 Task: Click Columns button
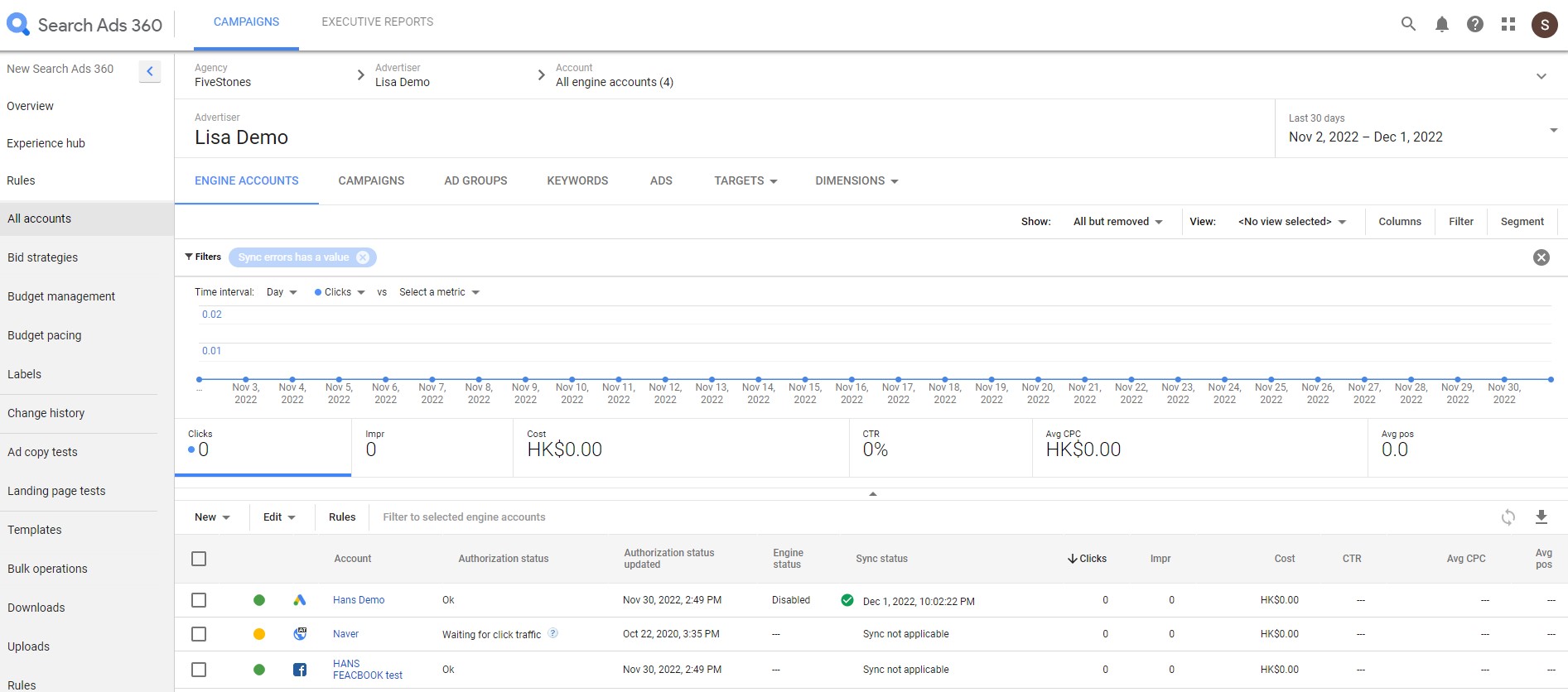[x=1400, y=222]
